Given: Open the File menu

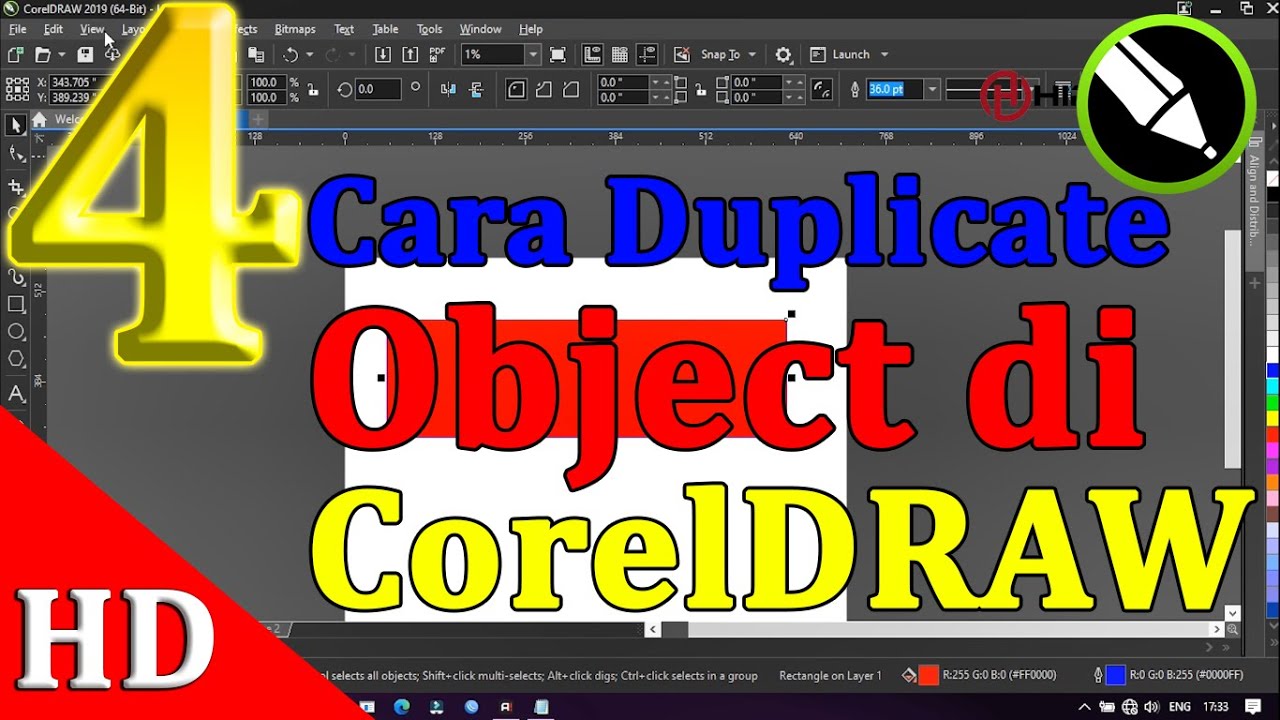Looking at the screenshot, I should (18, 29).
